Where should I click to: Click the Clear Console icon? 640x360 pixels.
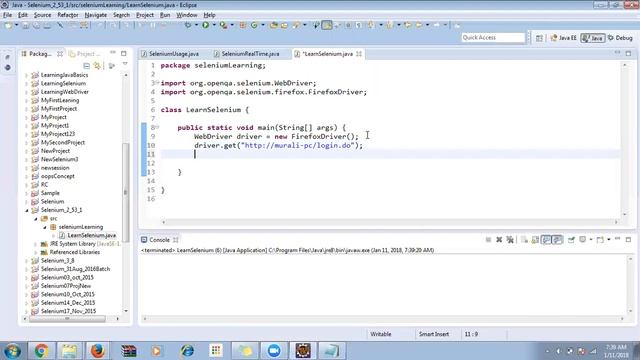(x=524, y=240)
